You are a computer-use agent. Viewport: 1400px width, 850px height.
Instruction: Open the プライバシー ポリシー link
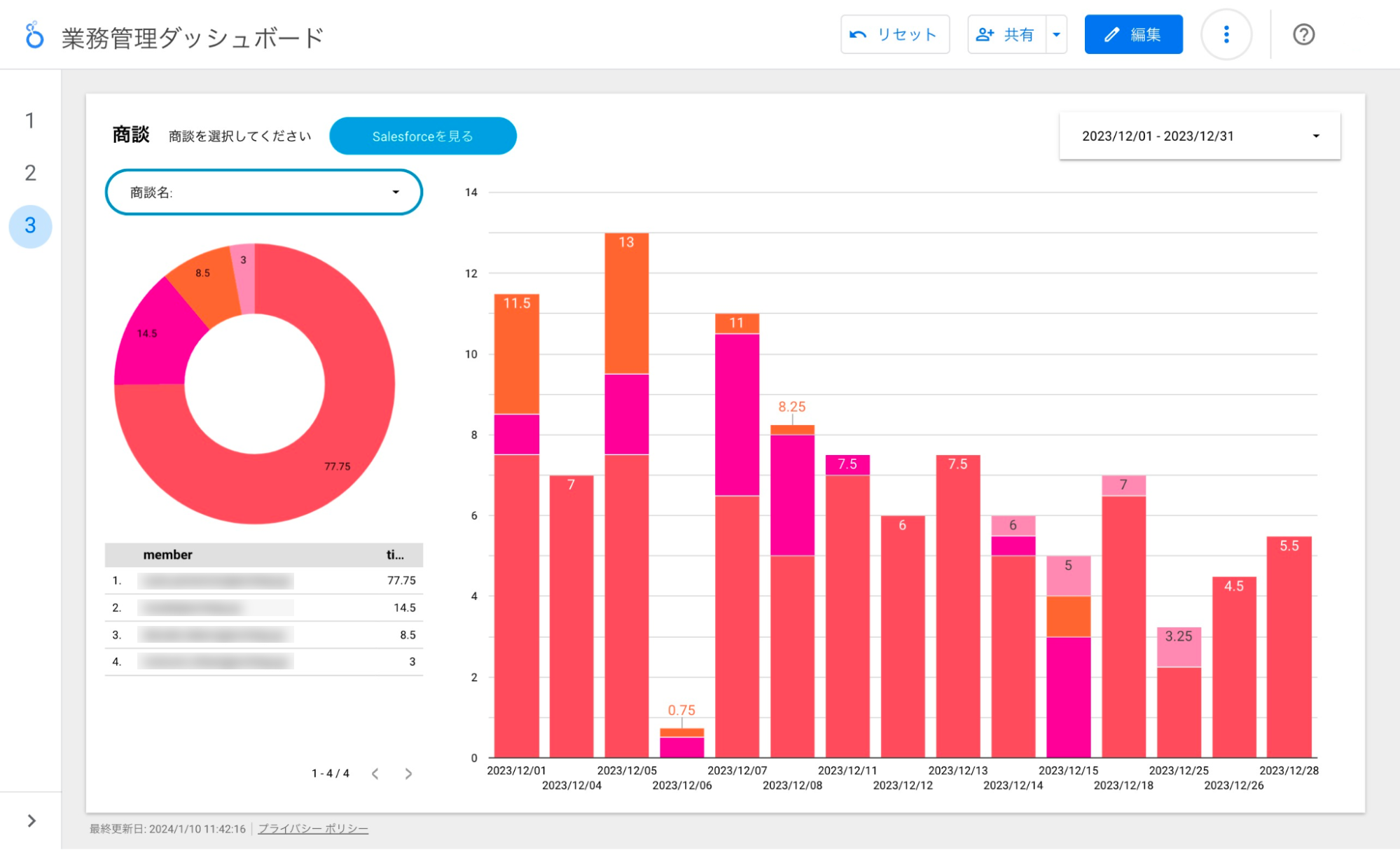(312, 829)
